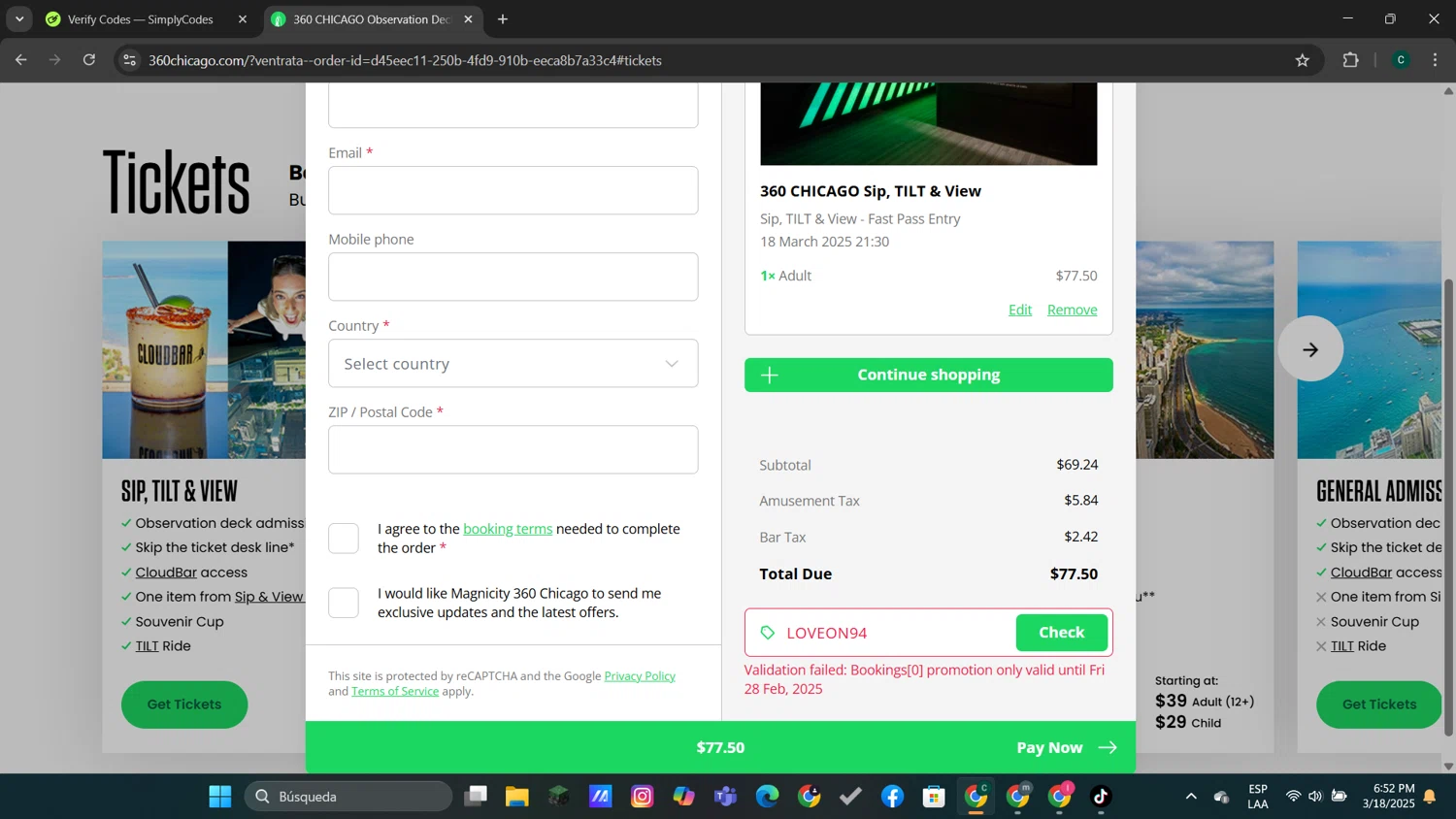Screen dimensions: 1456x819
Task: Open Microsoft Teams from the taskbar
Action: 725,797
